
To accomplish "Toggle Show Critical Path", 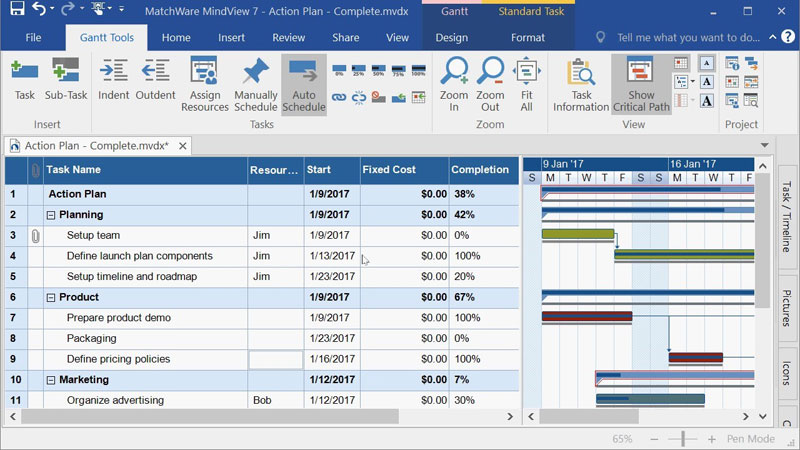I will tap(641, 85).
